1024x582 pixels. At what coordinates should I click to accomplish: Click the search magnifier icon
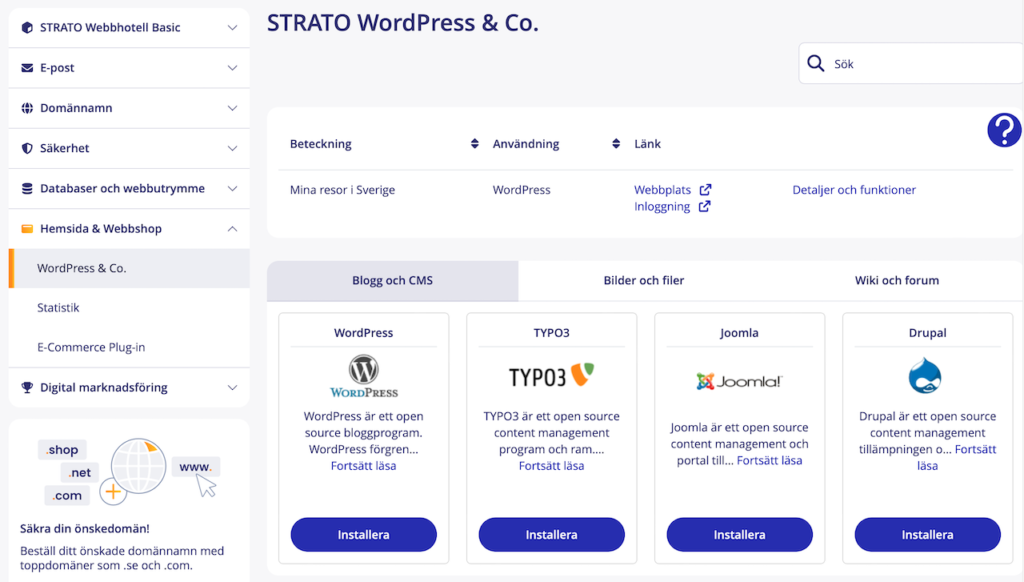(x=816, y=63)
